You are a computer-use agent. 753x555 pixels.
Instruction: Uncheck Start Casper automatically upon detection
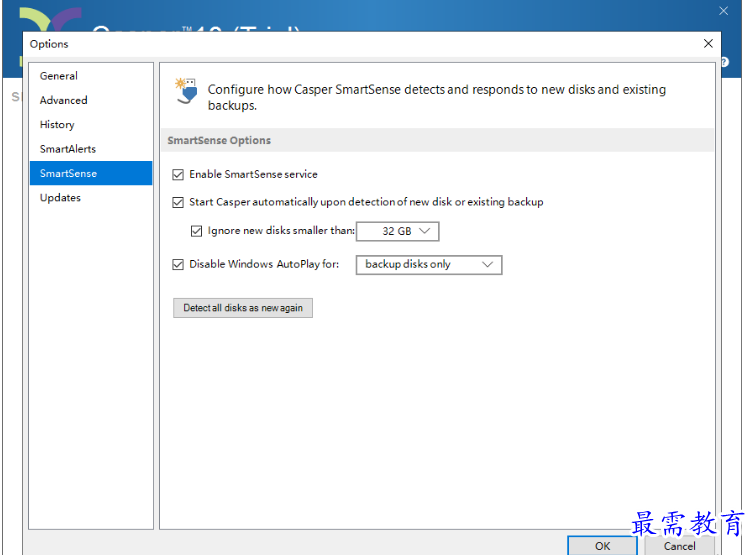[178, 203]
